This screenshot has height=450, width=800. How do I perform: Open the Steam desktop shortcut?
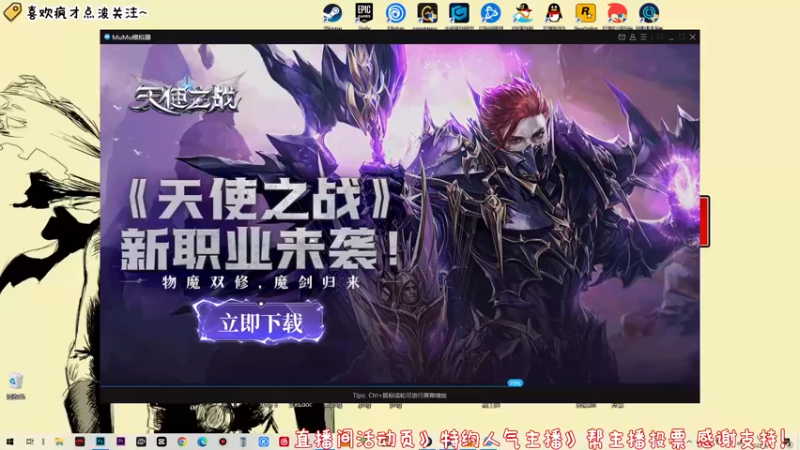tap(333, 13)
